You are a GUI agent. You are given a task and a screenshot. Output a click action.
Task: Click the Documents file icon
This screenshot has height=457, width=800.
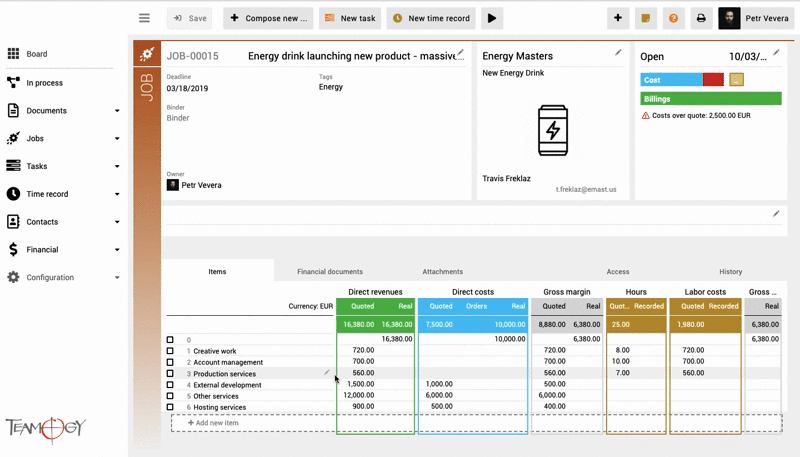click(13, 110)
